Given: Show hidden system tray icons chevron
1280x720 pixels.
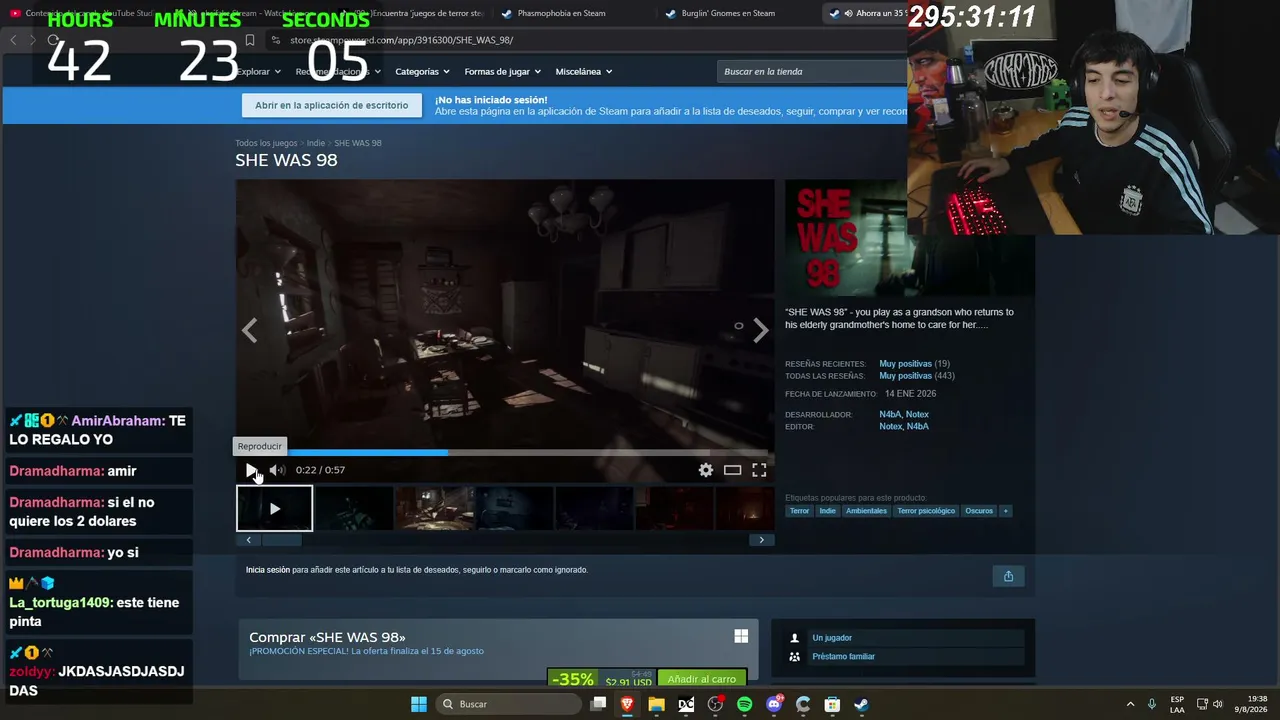Looking at the screenshot, I should pyautogui.click(x=1130, y=704).
